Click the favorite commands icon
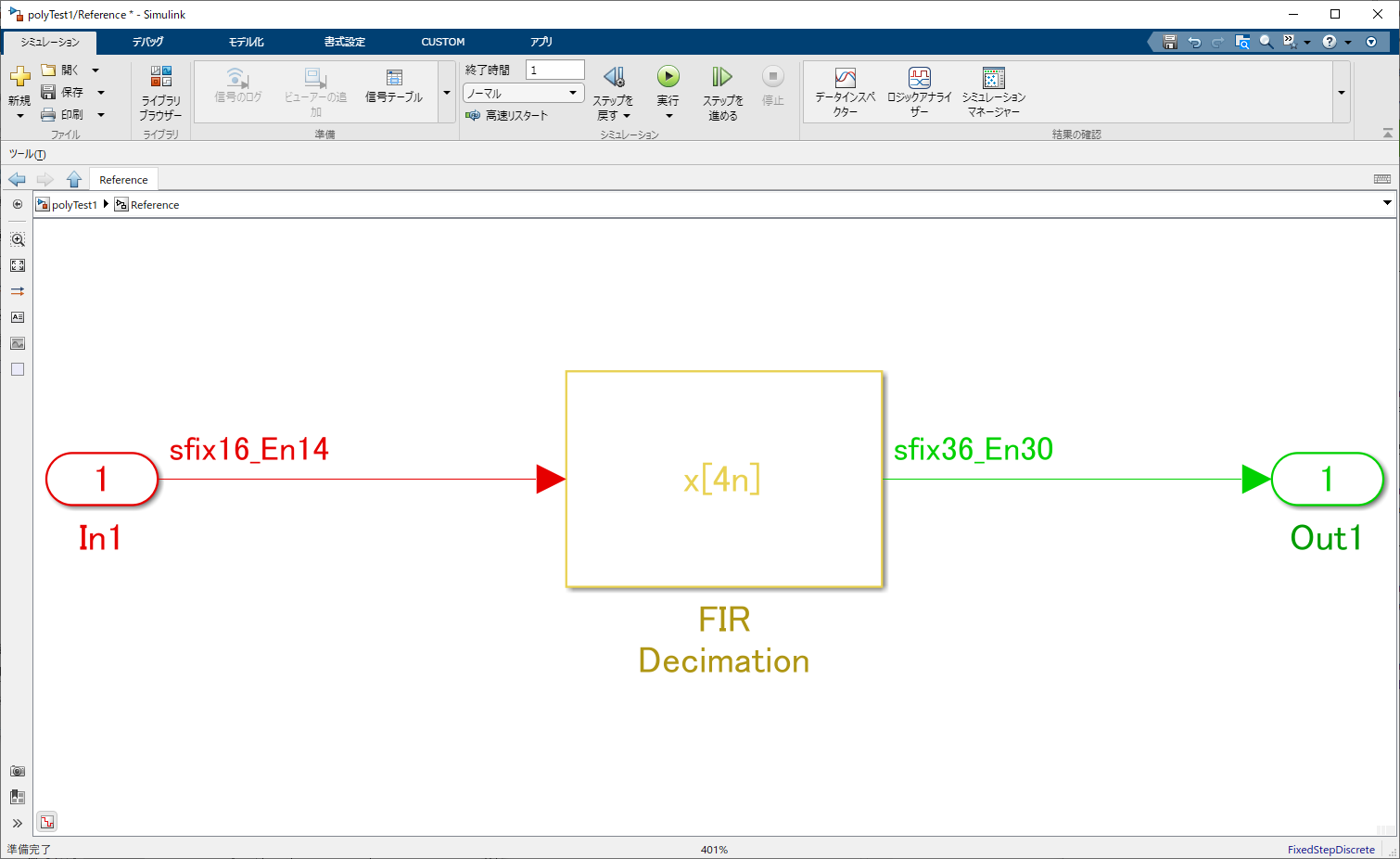Viewport: 1400px width, 859px height. (x=1289, y=42)
